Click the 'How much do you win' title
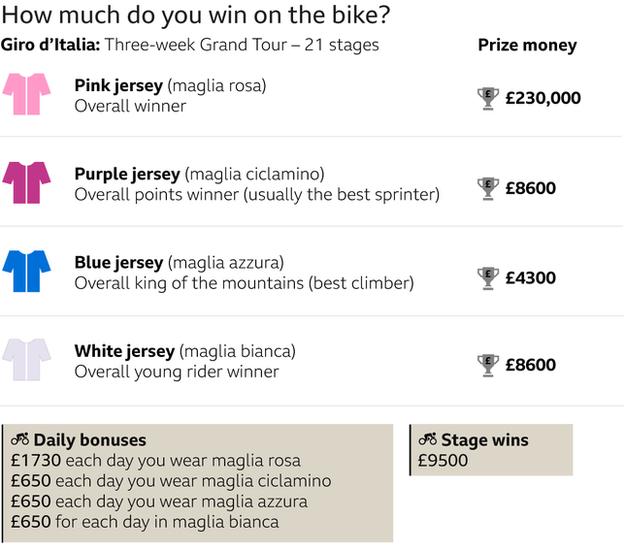Screen dimensions: 624x551 point(196,15)
